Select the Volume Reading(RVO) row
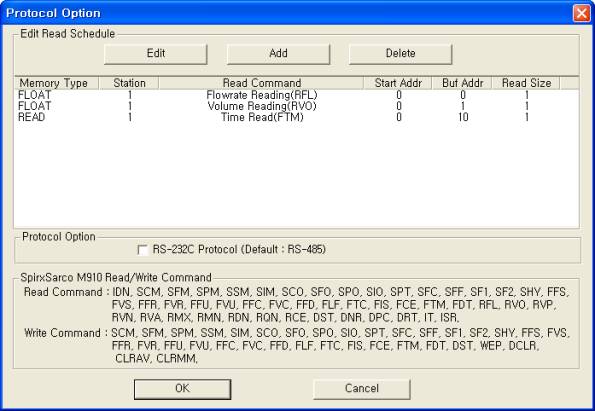595x411 pixels. pos(296,106)
